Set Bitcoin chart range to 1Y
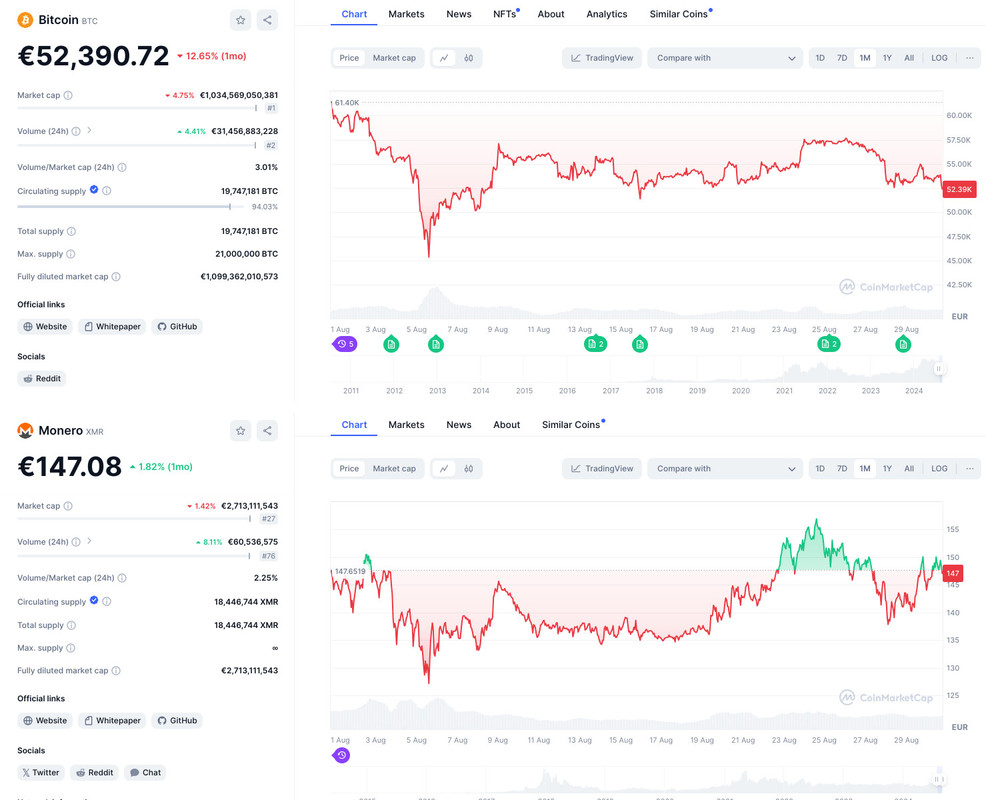986x800 pixels. 887,58
